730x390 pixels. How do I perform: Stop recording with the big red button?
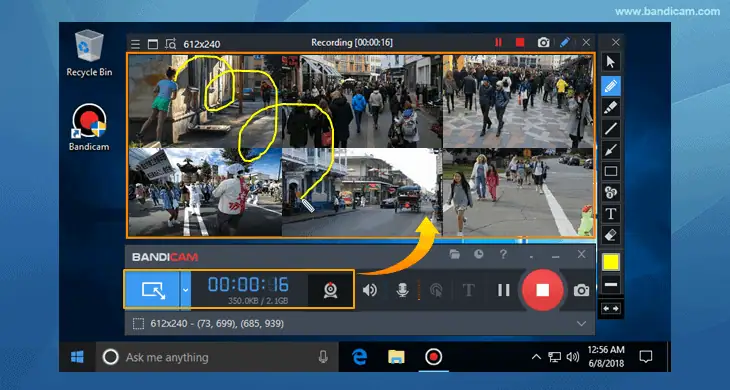click(542, 290)
